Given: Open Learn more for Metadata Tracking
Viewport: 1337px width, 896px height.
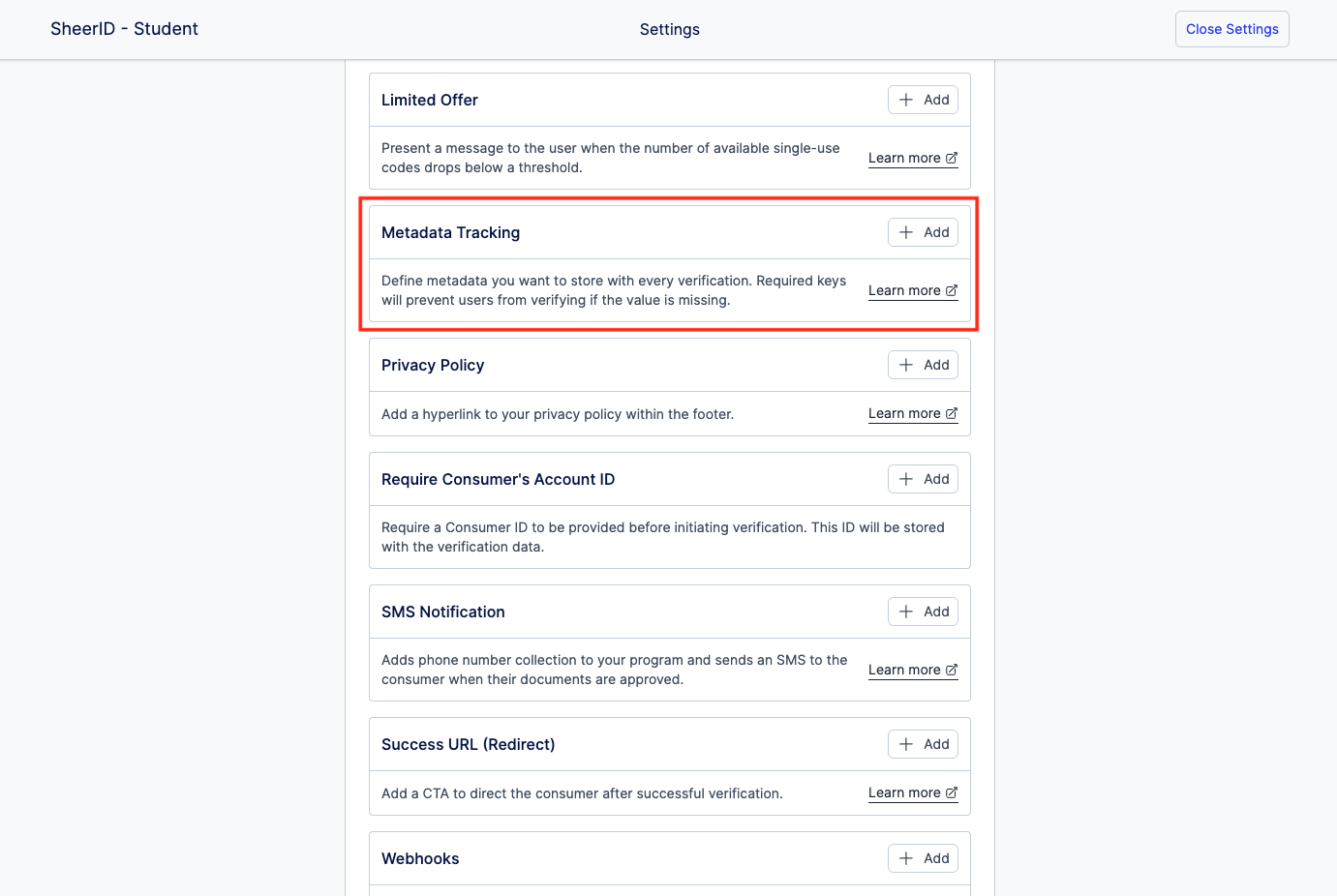Looking at the screenshot, I should (904, 290).
